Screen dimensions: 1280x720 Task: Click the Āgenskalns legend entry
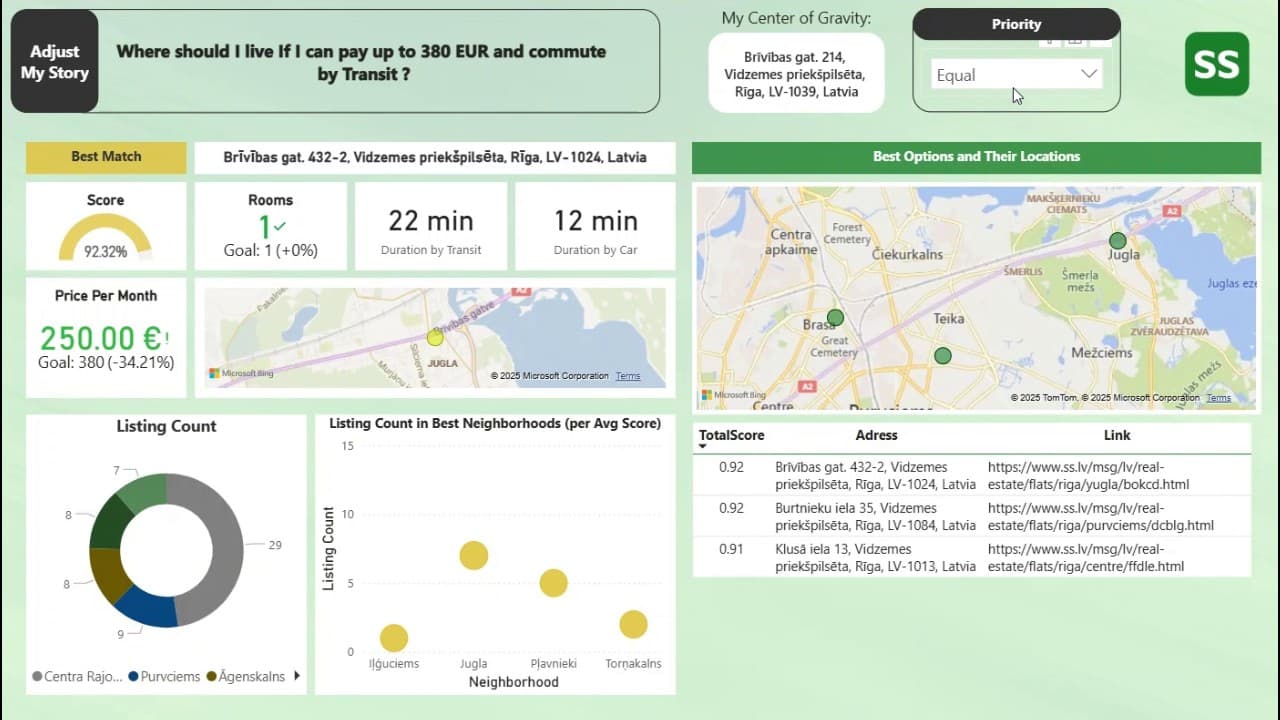[246, 676]
